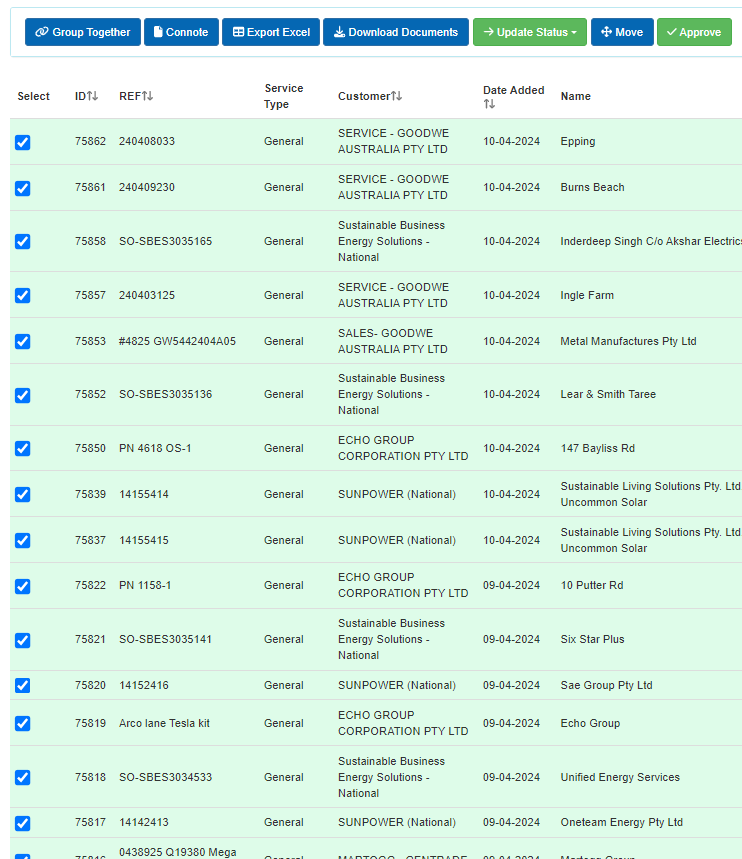Click REF cell SO-SBES3035165
742x859 pixels.
[165, 242]
